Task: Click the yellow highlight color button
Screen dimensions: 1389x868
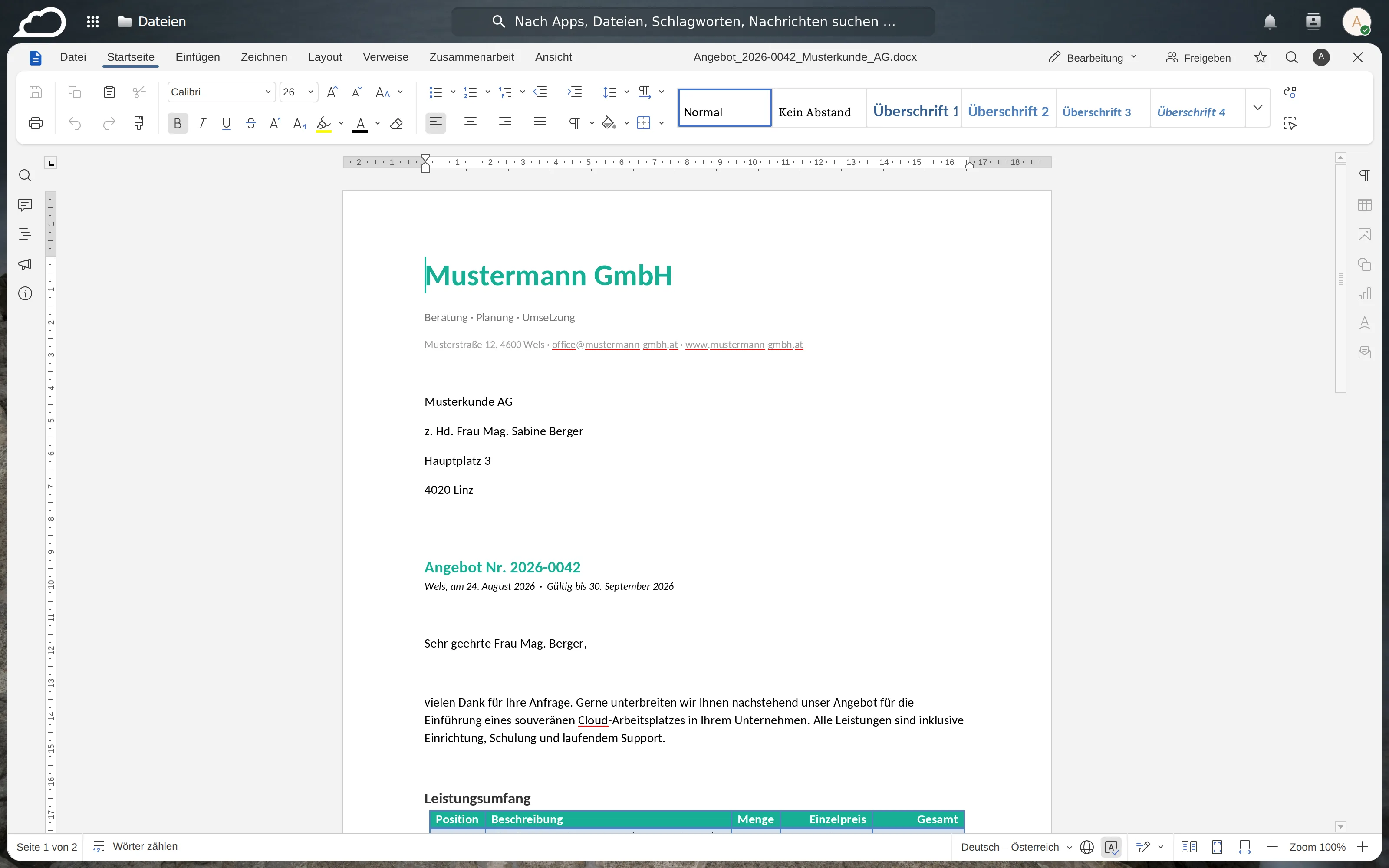Action: click(x=324, y=123)
